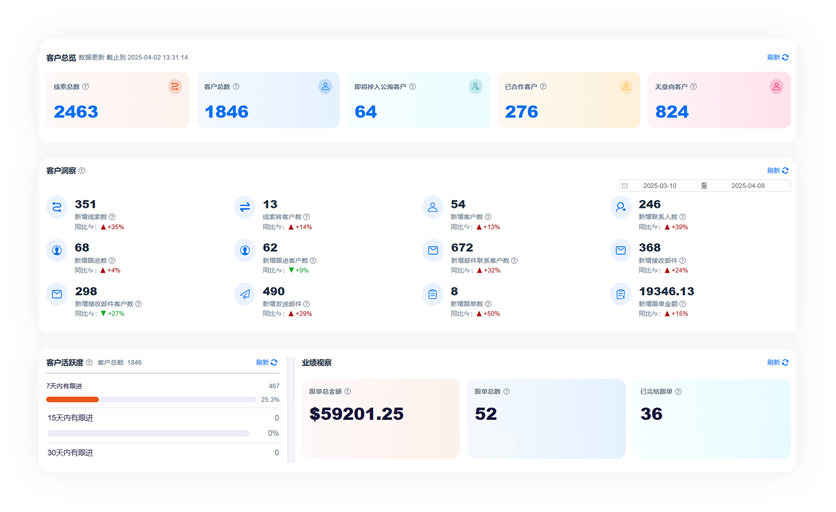Click the paper plane icon for 新增发送邮件
Image resolution: width=836 pixels, height=512 pixels.
pyautogui.click(x=245, y=294)
